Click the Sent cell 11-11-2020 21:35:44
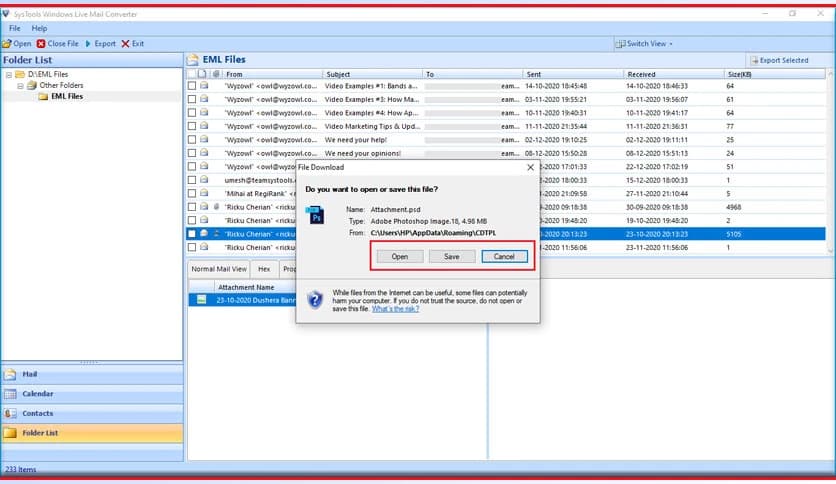 point(556,126)
